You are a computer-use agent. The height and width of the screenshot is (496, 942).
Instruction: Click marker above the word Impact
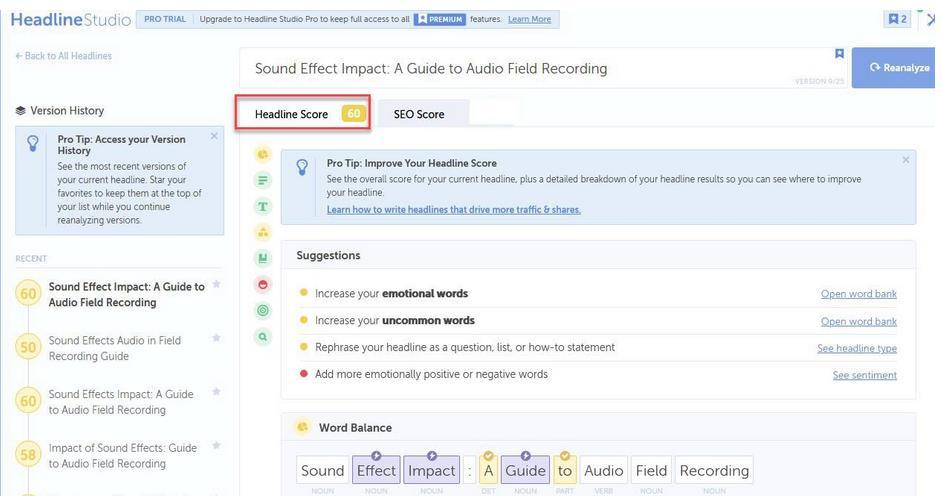click(431, 456)
